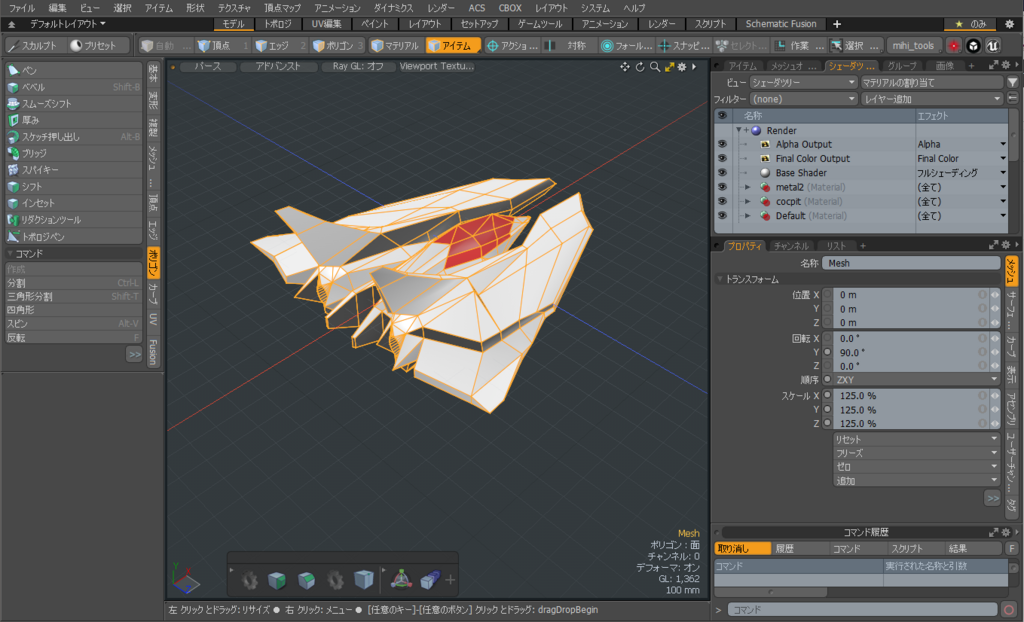Click the マテリアルの割り当て button
Image resolution: width=1024 pixels, height=622 pixels.
pyautogui.click(x=932, y=82)
